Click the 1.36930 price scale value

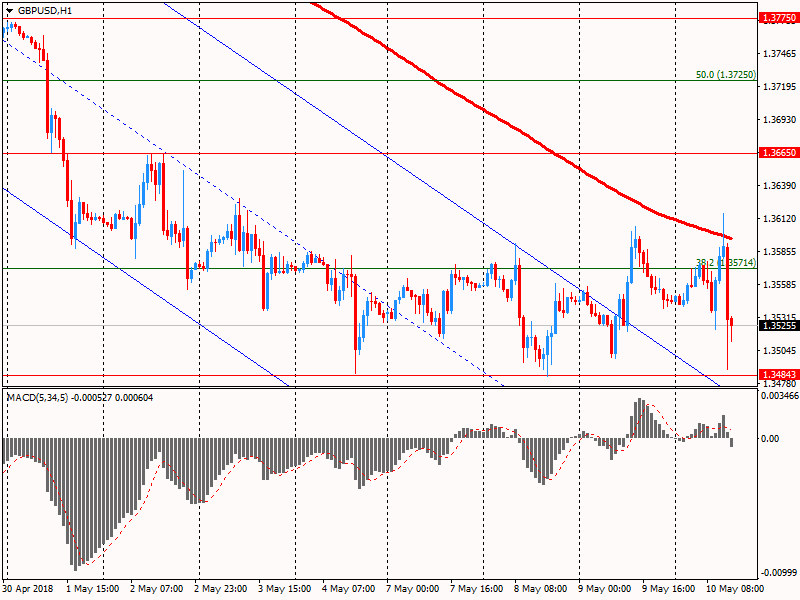click(779, 119)
